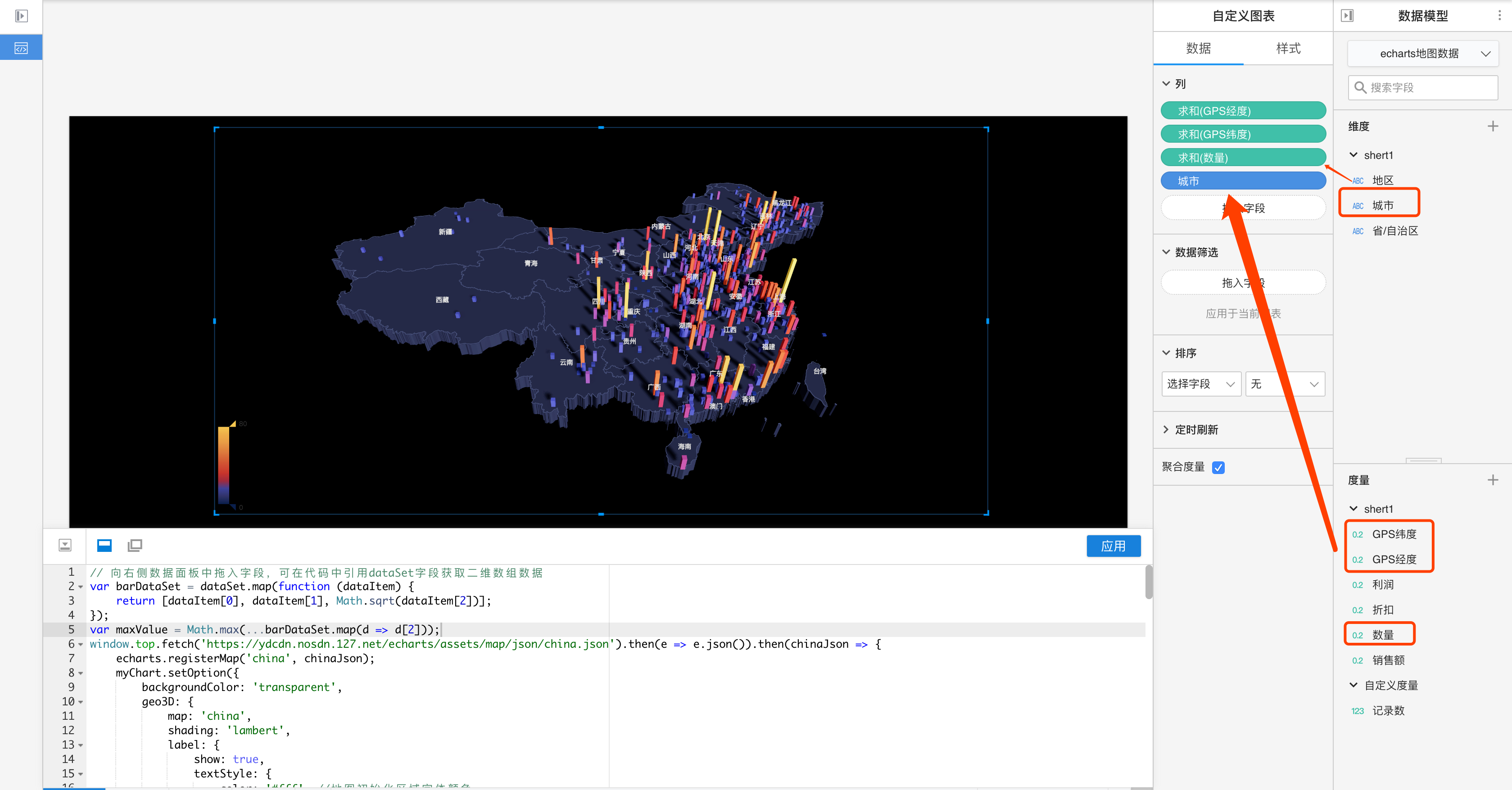Viewport: 1512px width, 790px height.
Task: Click the 求和(数量) column pill
Action: 1243,157
